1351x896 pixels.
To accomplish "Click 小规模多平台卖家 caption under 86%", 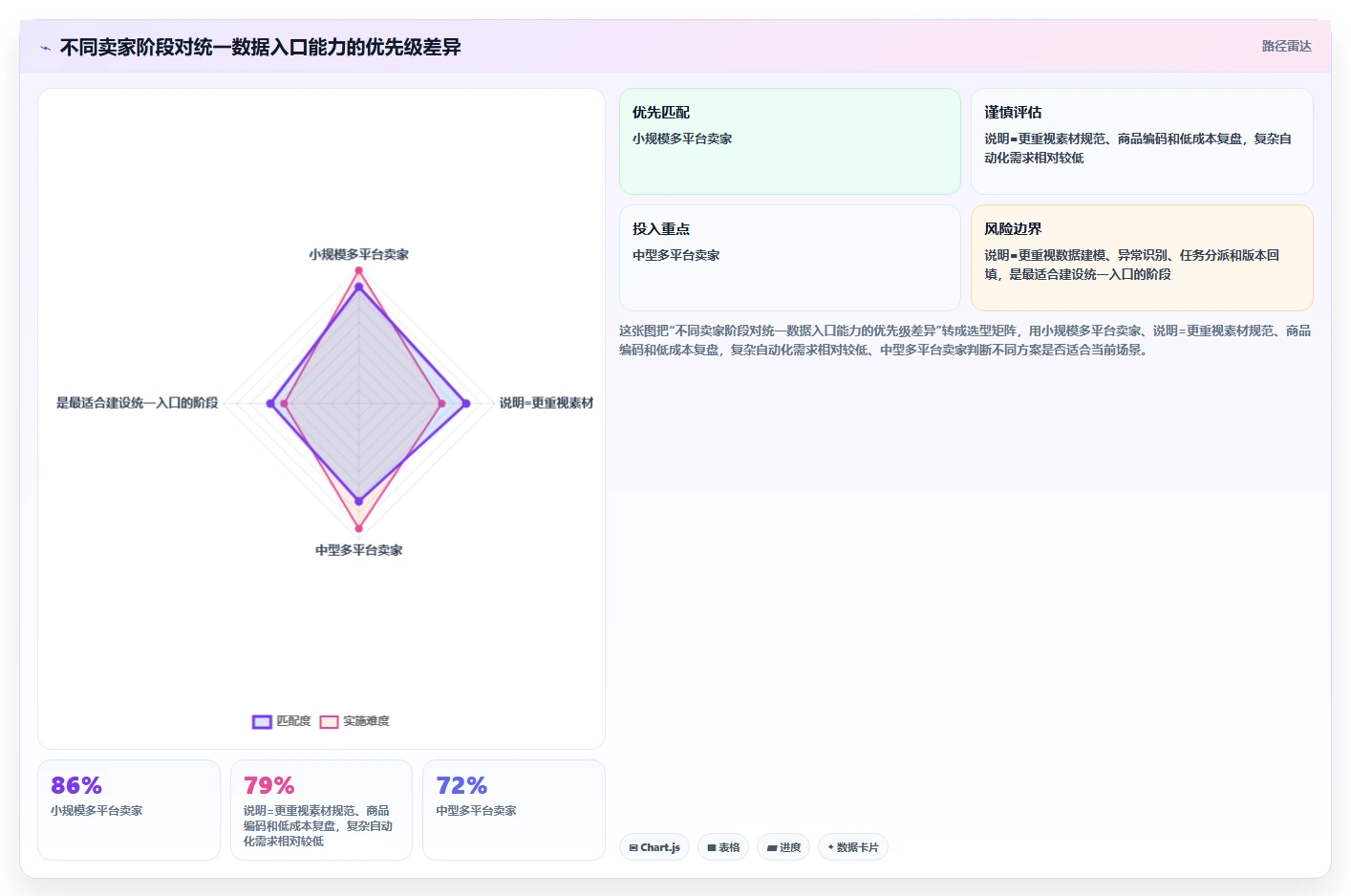I will coord(96,810).
